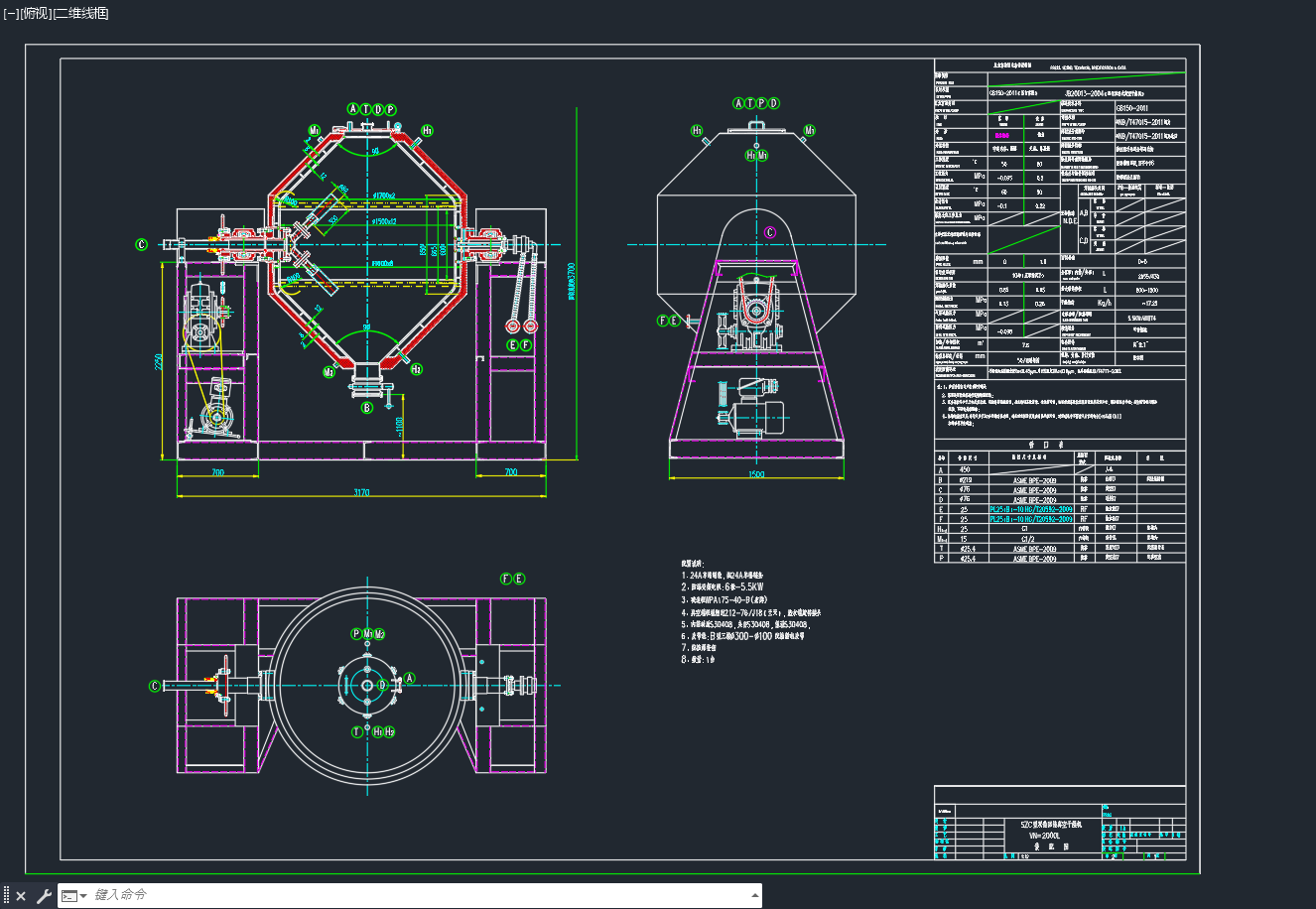Close the command line window
The height and width of the screenshot is (909, 1316).
pyautogui.click(x=21, y=896)
